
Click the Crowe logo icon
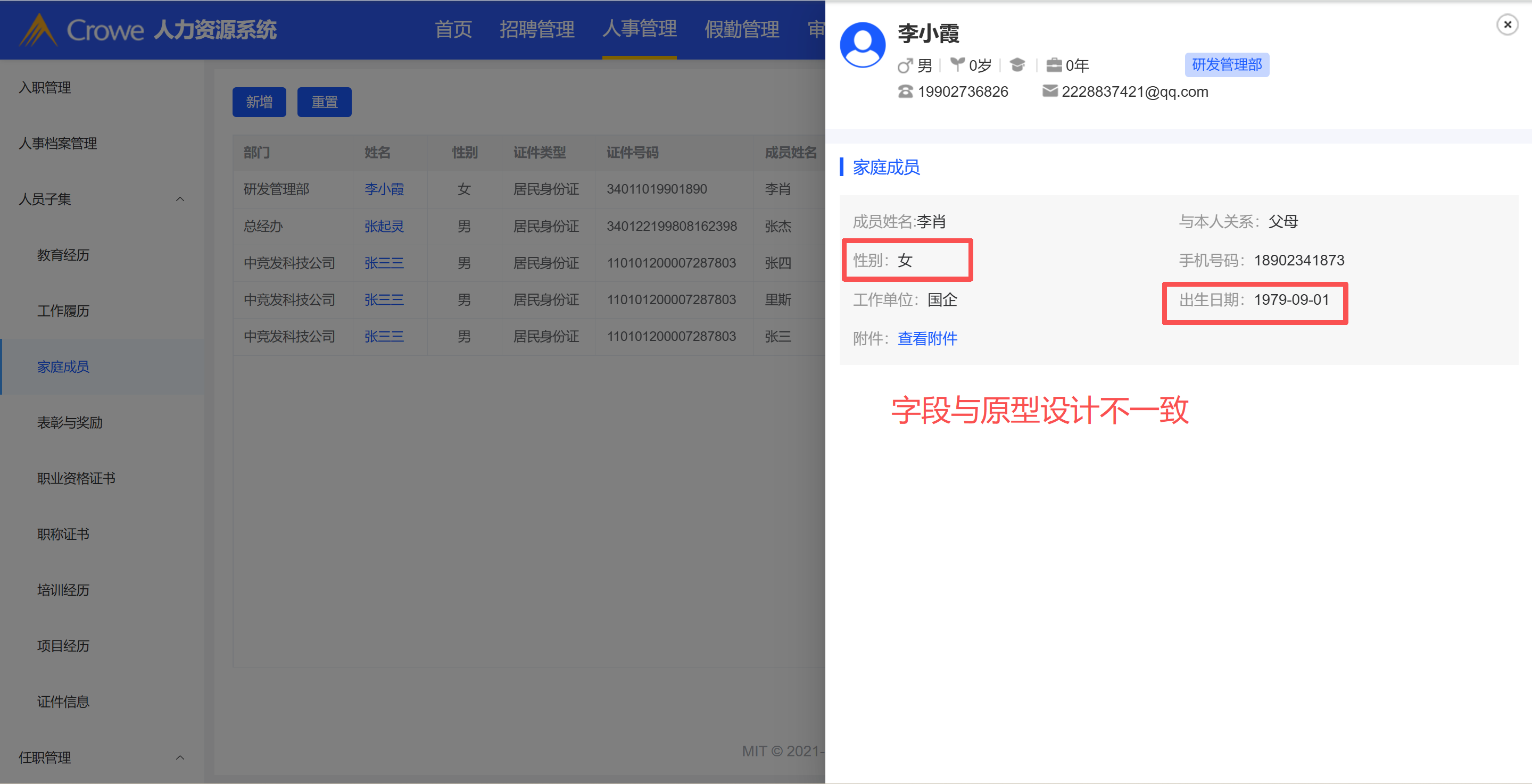[38, 30]
